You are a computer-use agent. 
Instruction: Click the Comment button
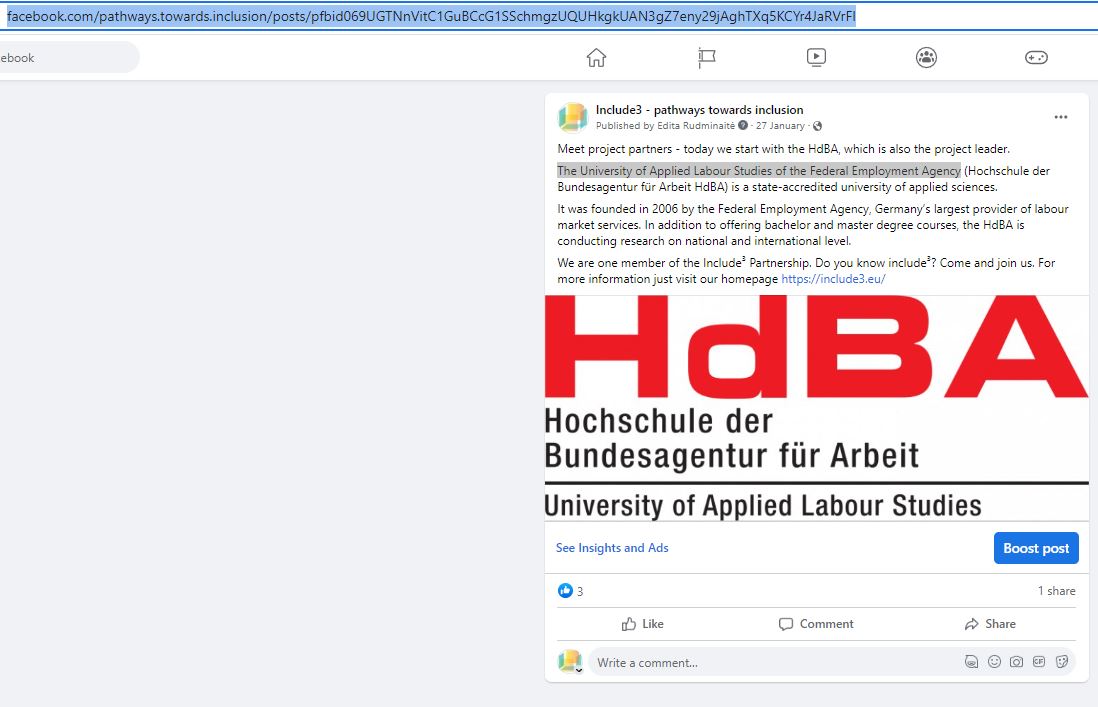pos(816,624)
